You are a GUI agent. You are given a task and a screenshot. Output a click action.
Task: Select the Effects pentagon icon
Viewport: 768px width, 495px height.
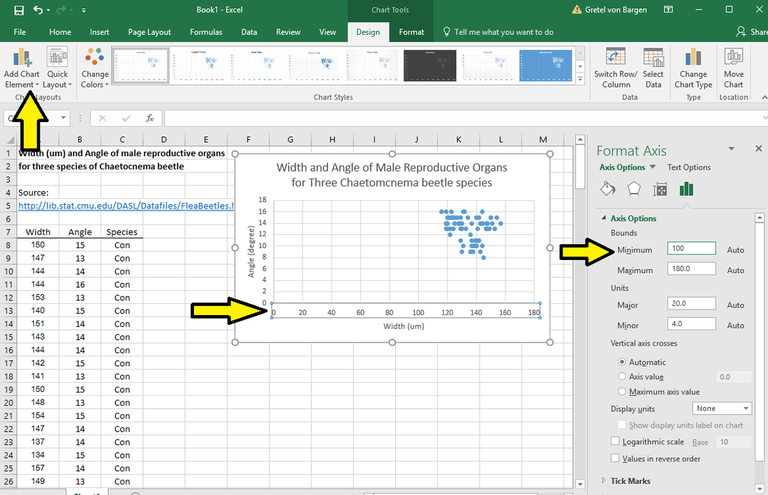tap(634, 189)
